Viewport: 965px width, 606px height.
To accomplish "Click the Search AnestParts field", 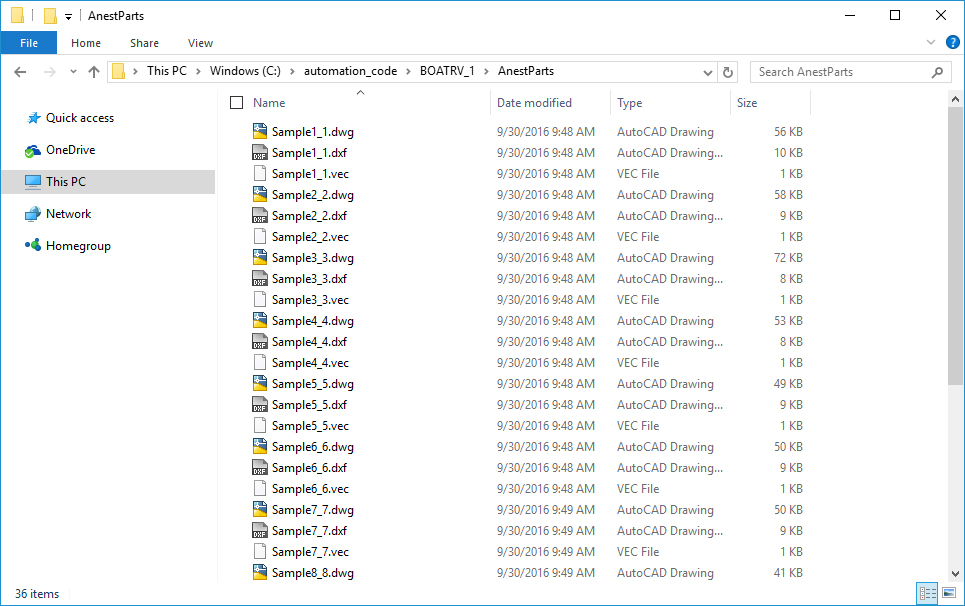I will pyautogui.click(x=840, y=72).
